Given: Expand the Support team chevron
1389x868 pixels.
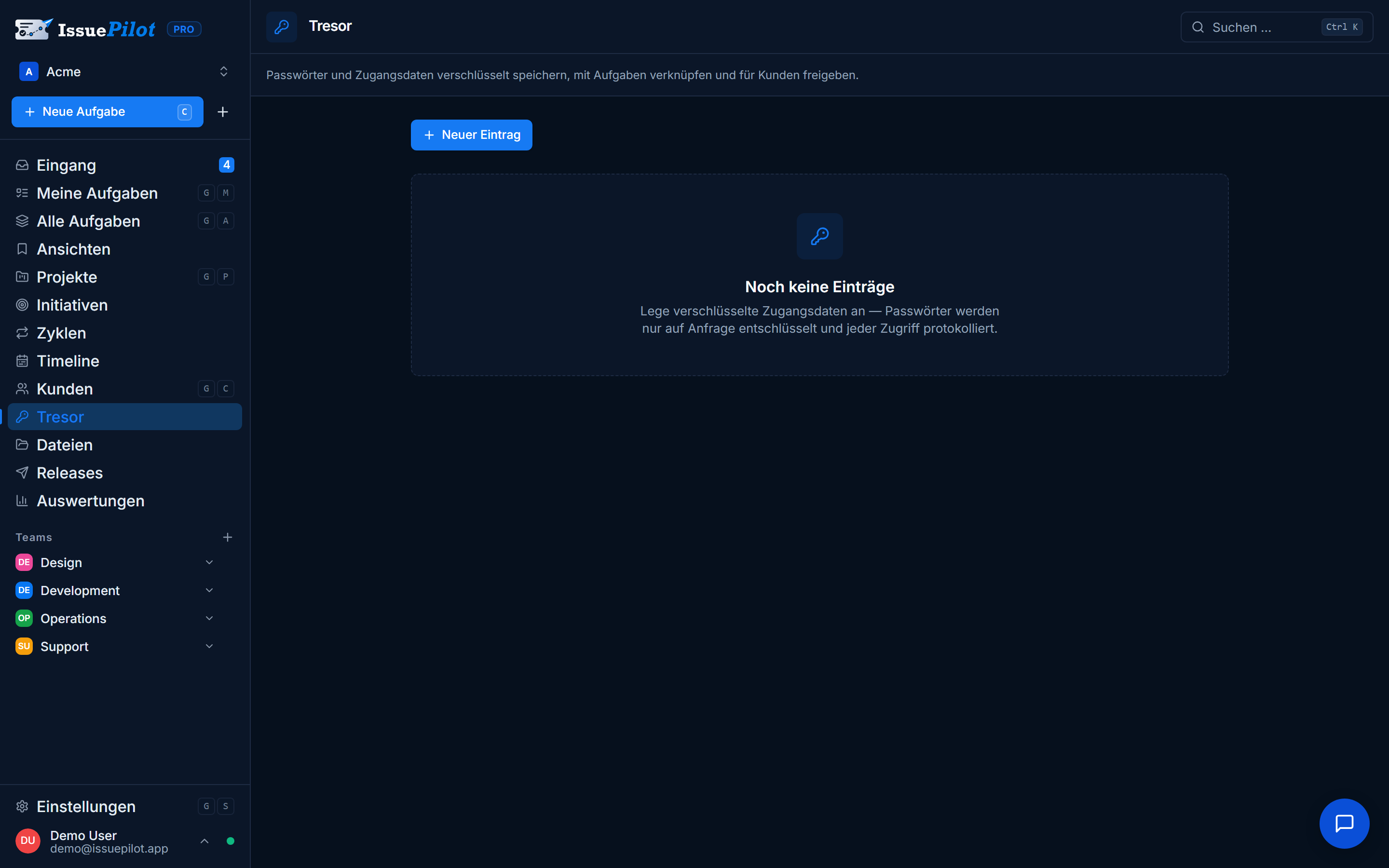Looking at the screenshot, I should pos(209,646).
